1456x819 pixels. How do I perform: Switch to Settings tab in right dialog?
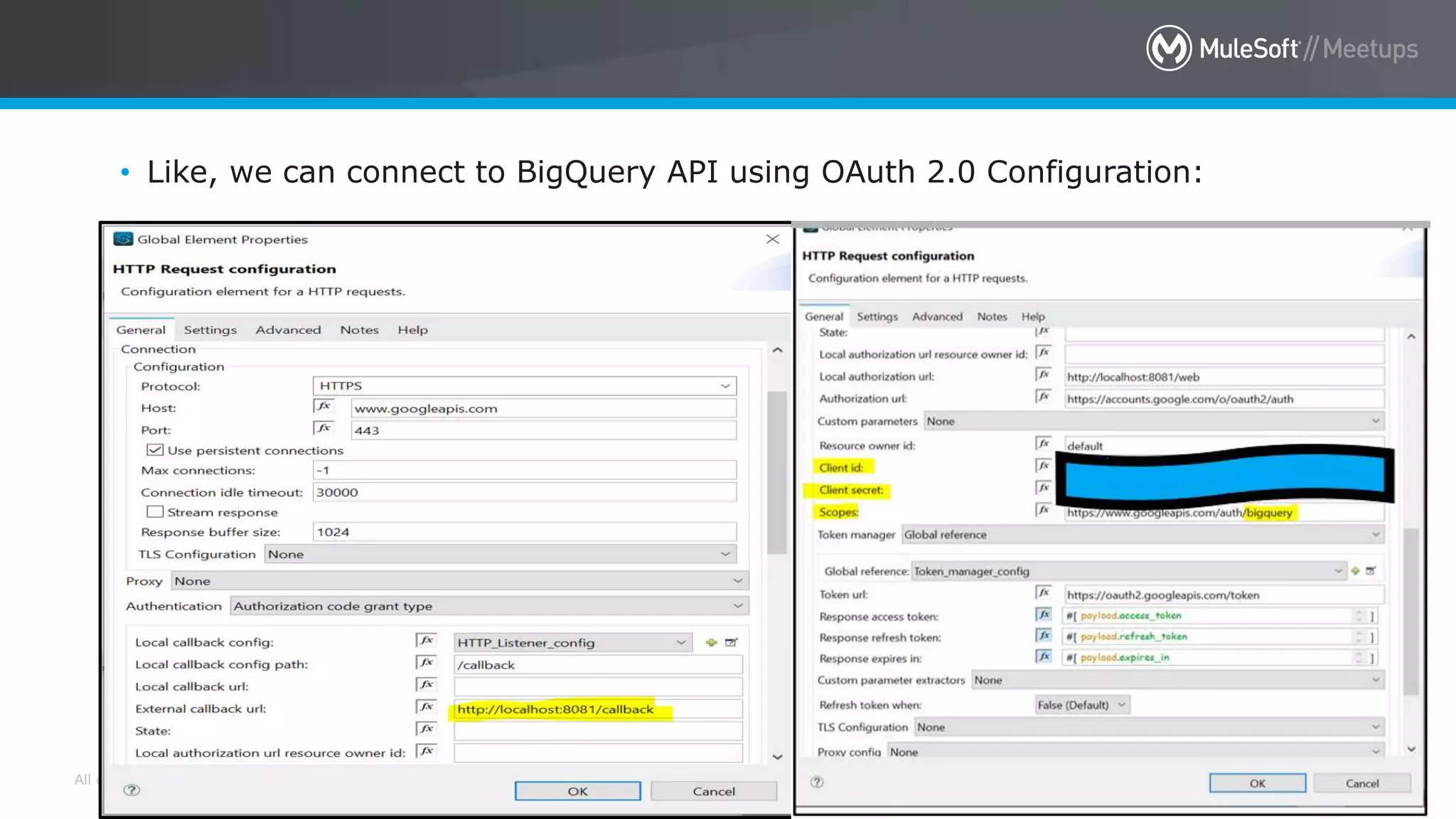pos(877,316)
